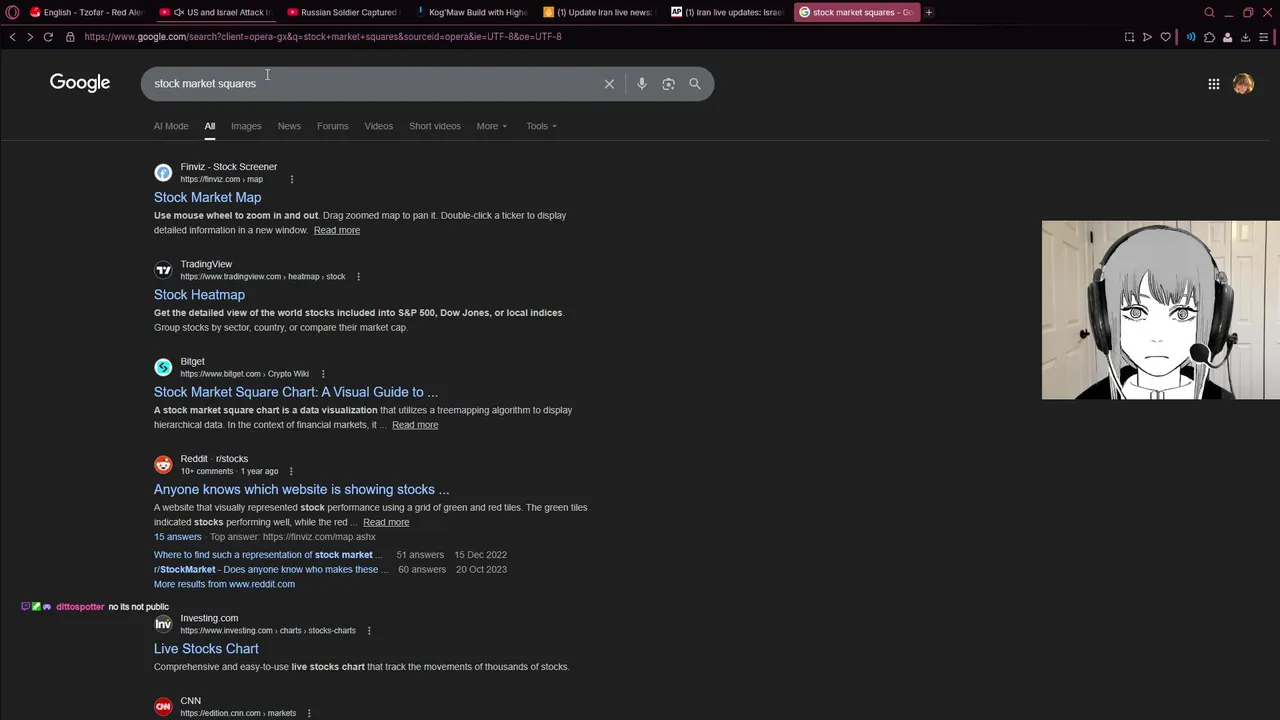Viewport: 1280px width, 720px height.
Task: Open the Reddit result options dots
Action: 291,471
